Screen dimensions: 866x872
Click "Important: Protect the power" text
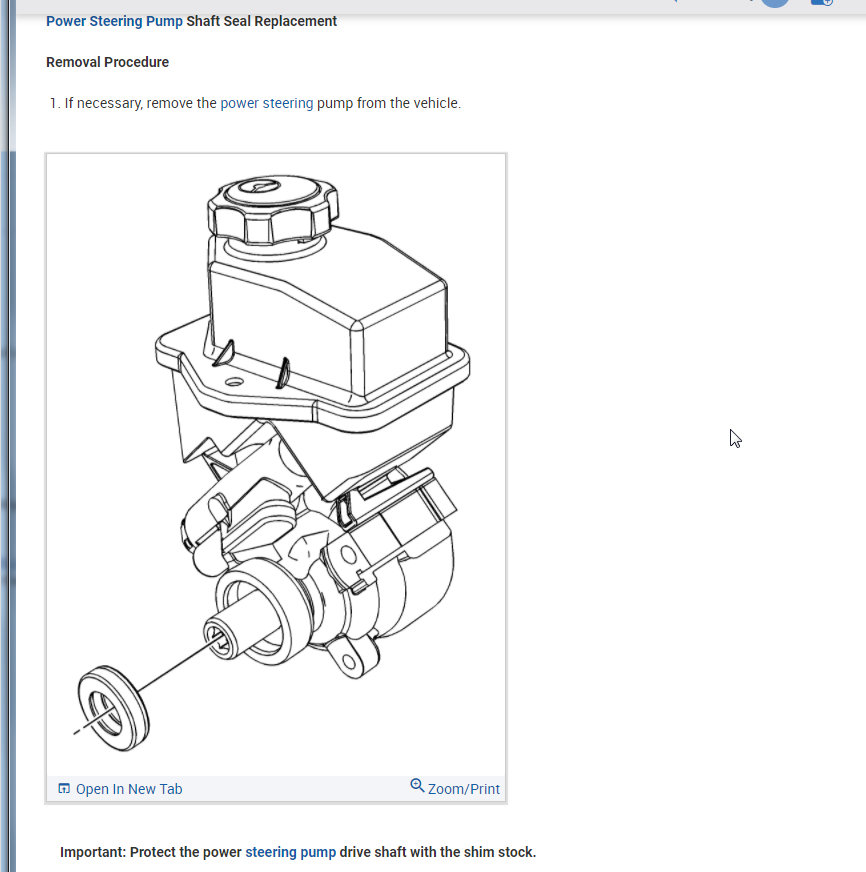point(151,852)
